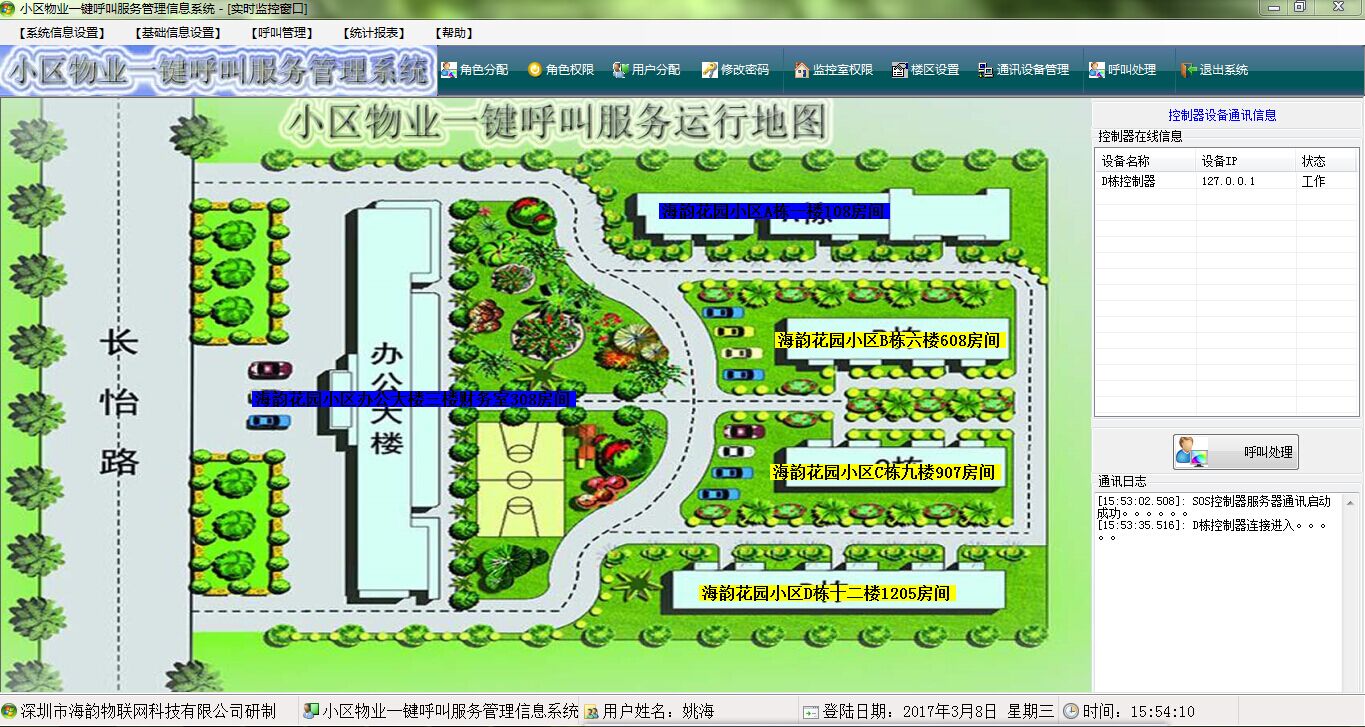Open the 统计报表 menu

point(375,33)
